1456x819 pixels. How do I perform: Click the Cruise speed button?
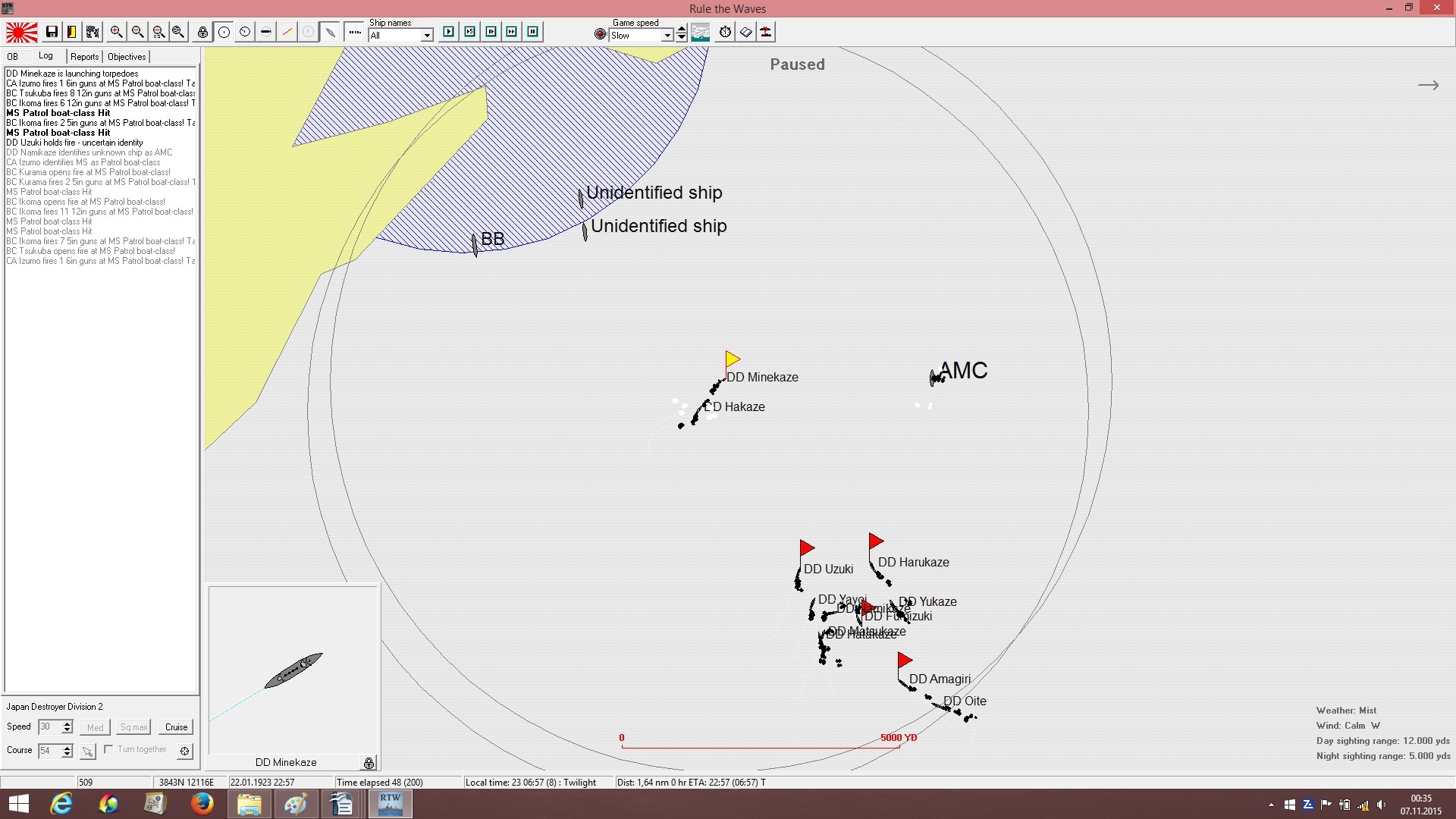pyautogui.click(x=177, y=727)
